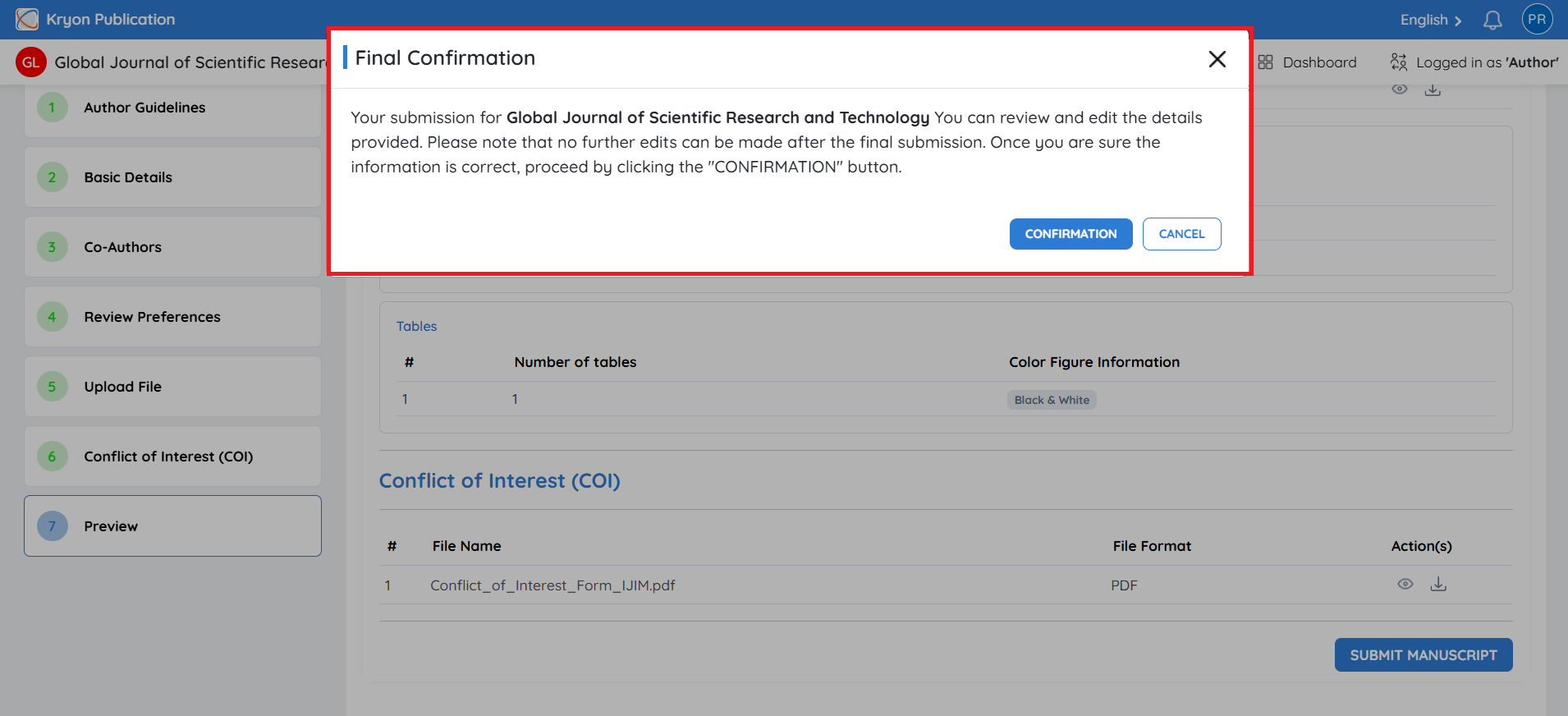The width and height of the screenshot is (1568, 716).
Task: Download the Conflict_of_Interest_Form_IJIM.pdf file
Action: (x=1438, y=584)
